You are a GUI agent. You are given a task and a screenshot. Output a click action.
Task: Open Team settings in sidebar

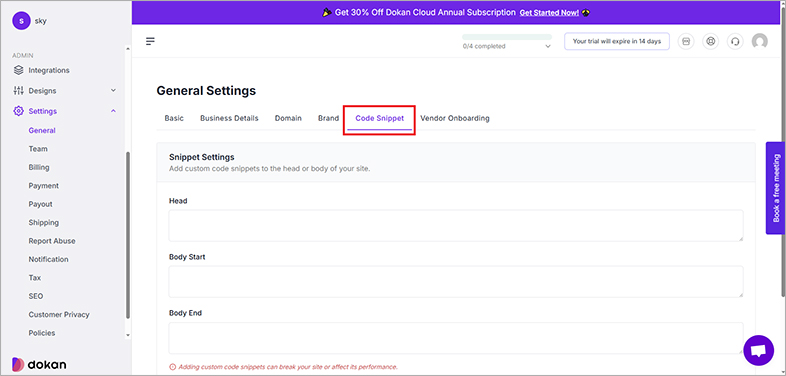point(38,149)
